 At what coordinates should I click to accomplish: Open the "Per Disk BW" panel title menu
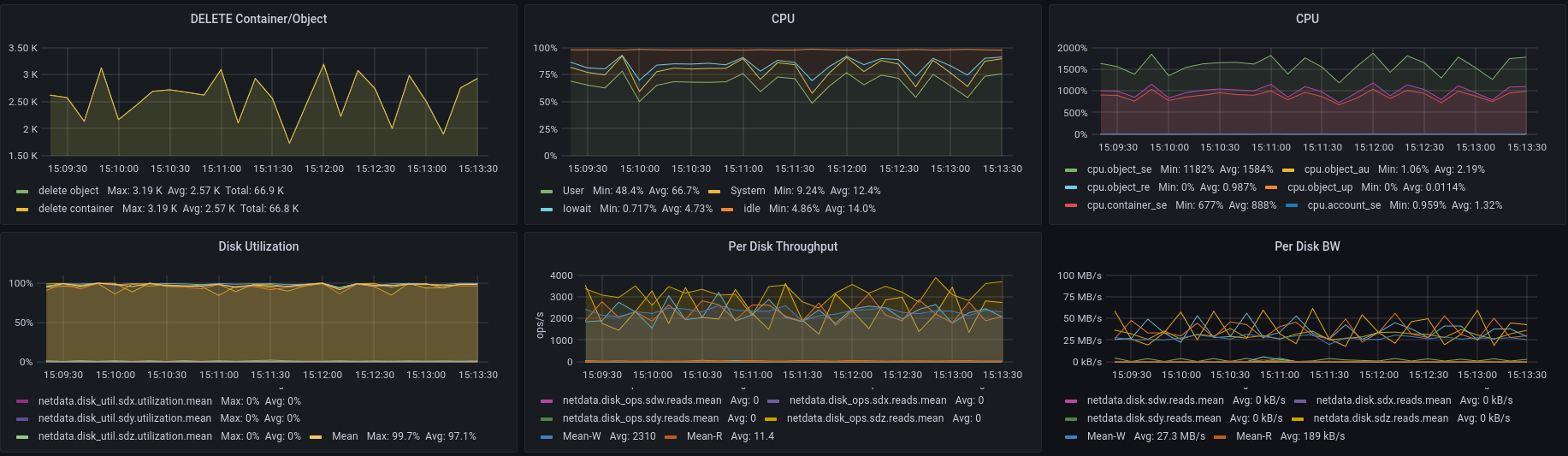[x=1307, y=246]
